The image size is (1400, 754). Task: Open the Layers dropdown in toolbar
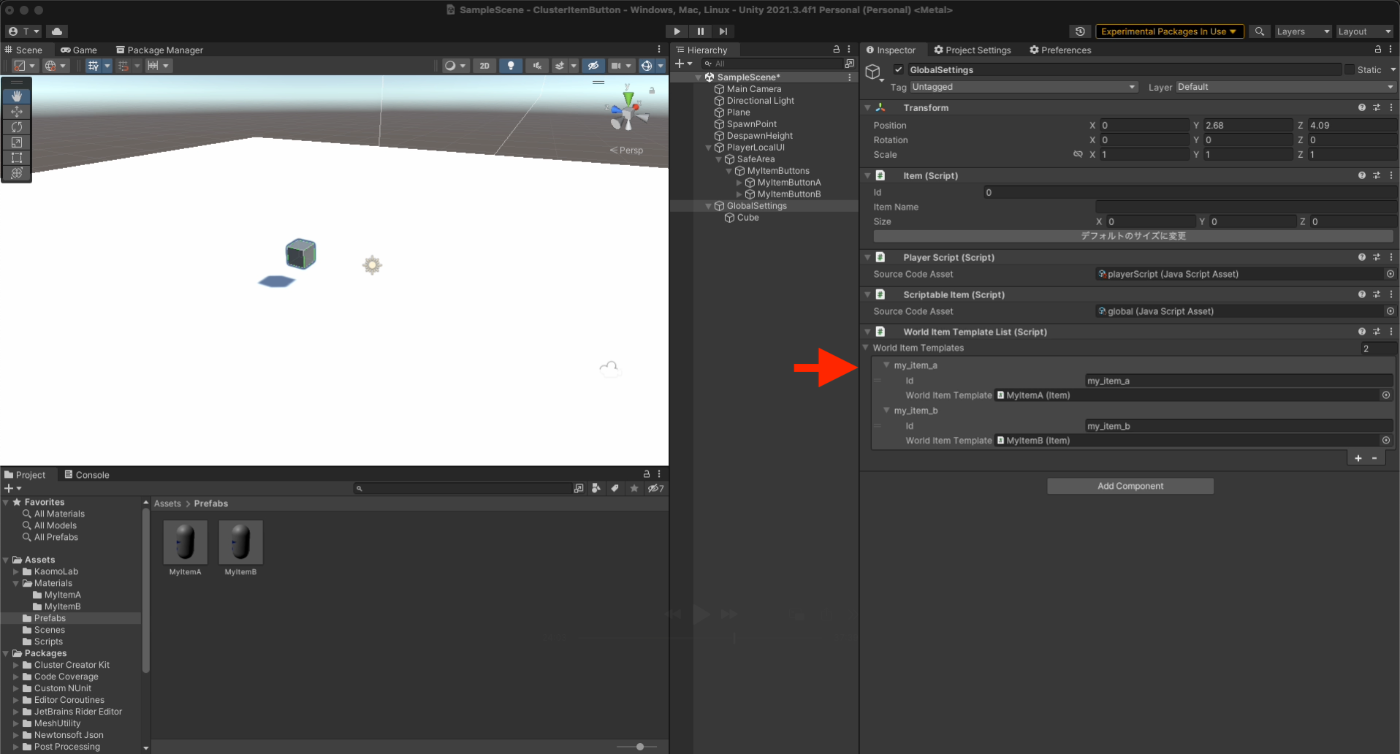pyautogui.click(x=1303, y=32)
